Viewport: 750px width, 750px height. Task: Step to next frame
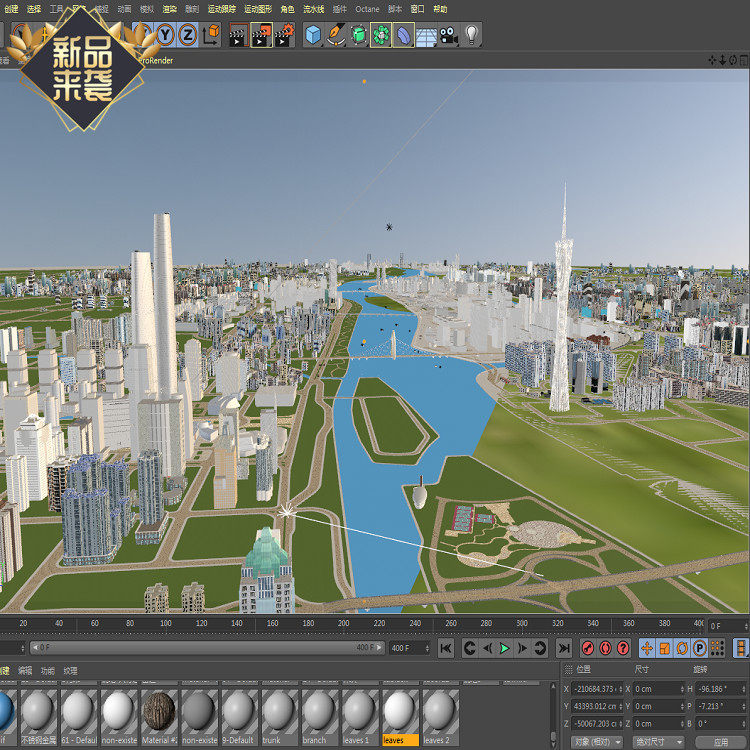click(x=522, y=649)
